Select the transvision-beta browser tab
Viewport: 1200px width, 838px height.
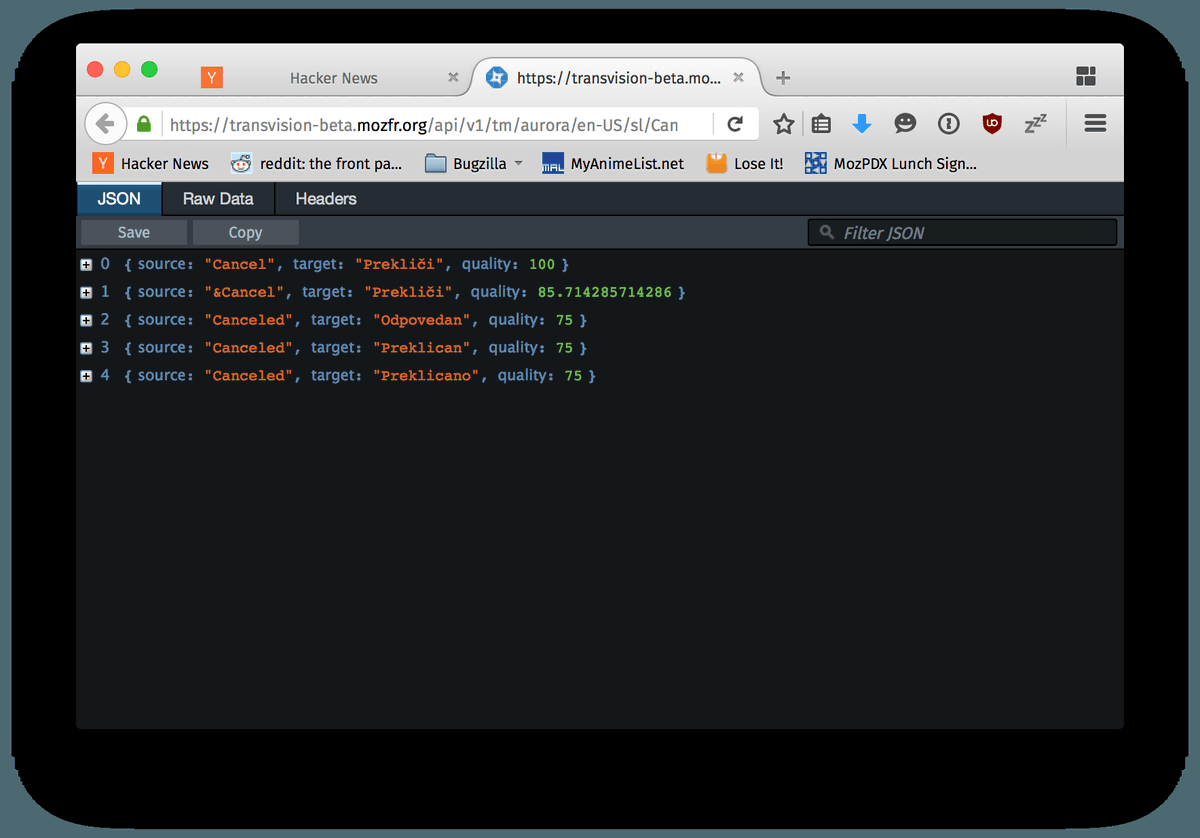coord(615,78)
